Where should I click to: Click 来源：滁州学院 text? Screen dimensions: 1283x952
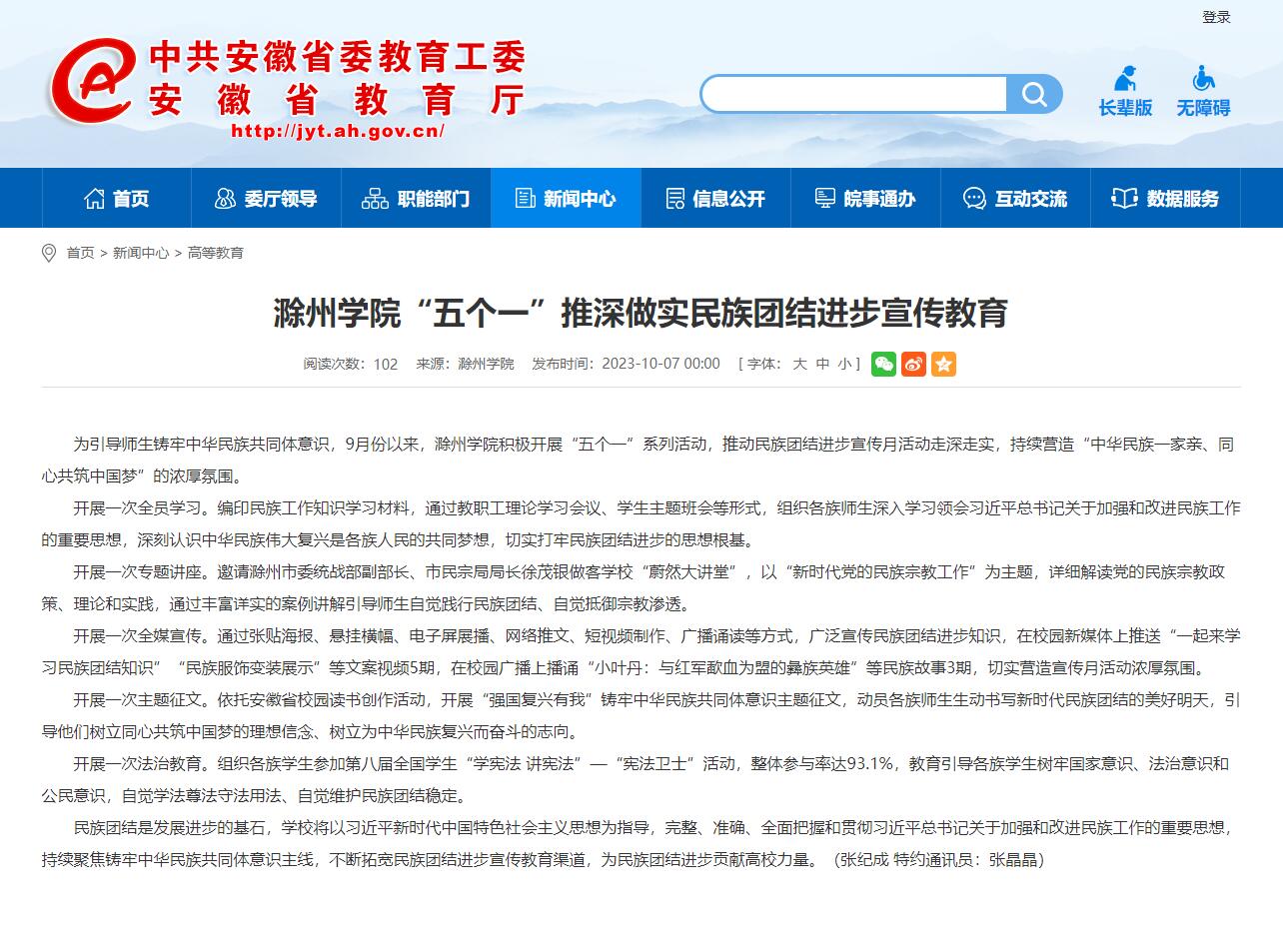465,364
